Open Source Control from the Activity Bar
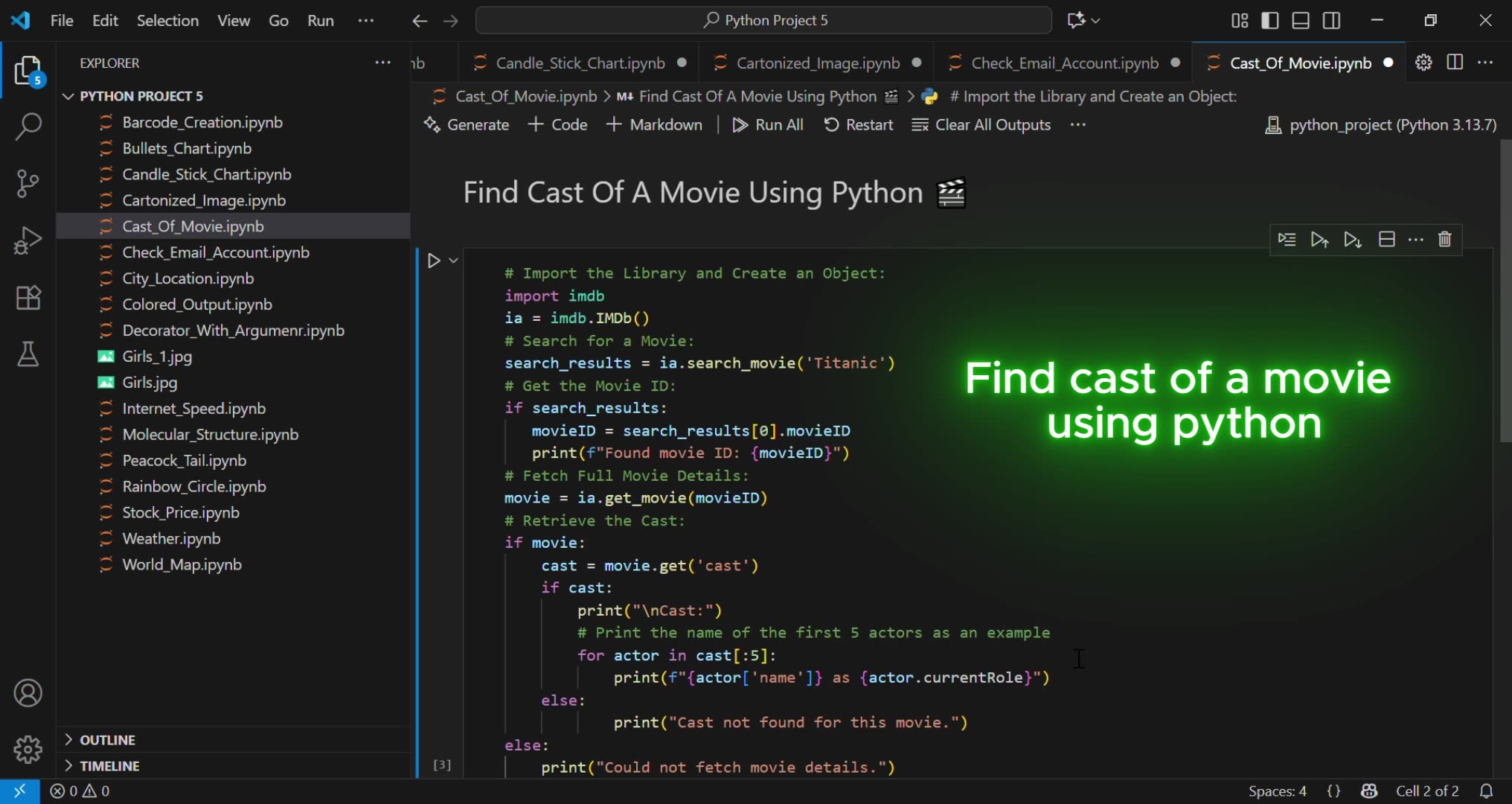Screen dimensions: 1512x804 (28, 183)
